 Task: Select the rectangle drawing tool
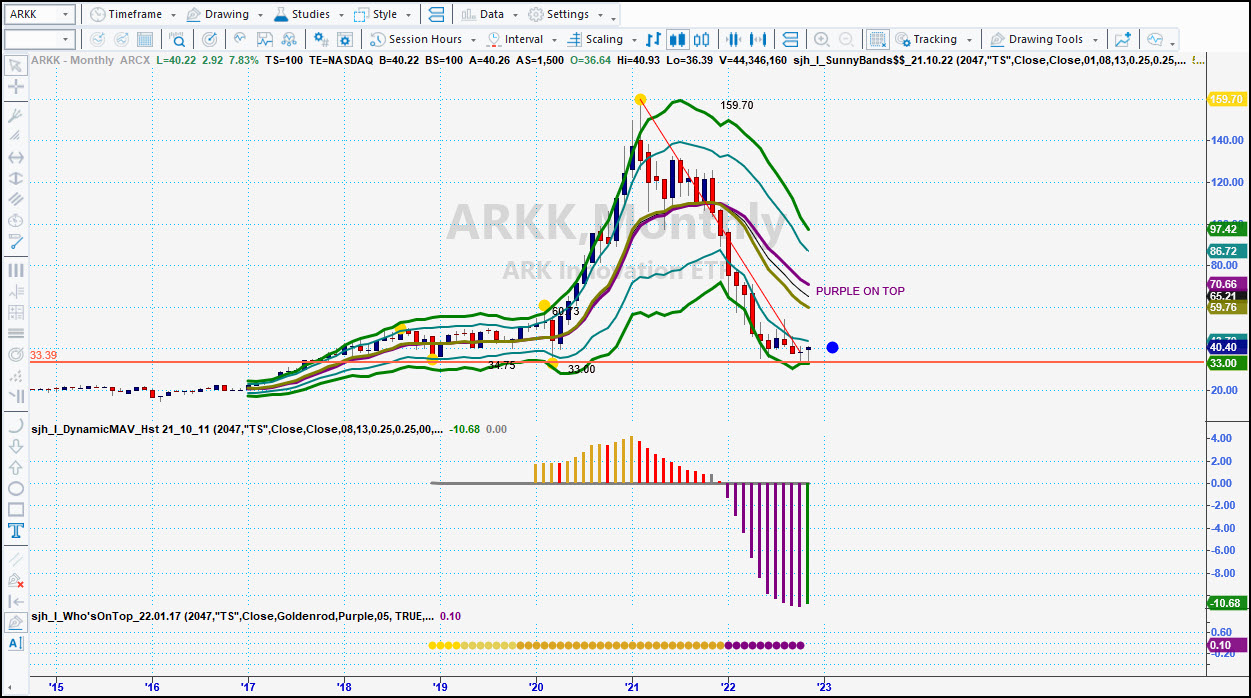point(16,509)
